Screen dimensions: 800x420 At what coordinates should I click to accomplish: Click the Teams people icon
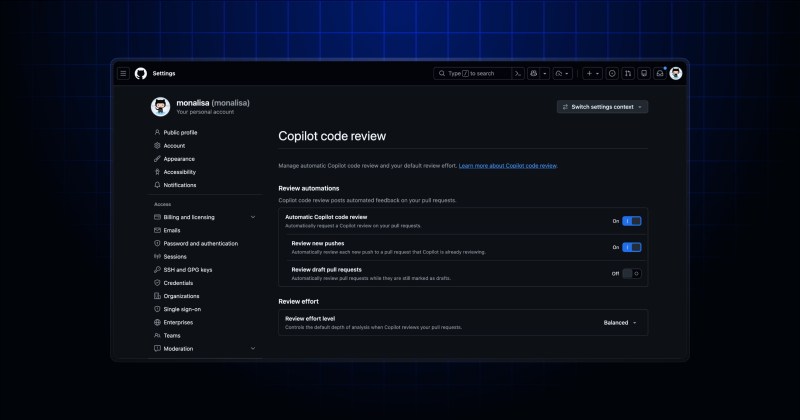pos(157,335)
